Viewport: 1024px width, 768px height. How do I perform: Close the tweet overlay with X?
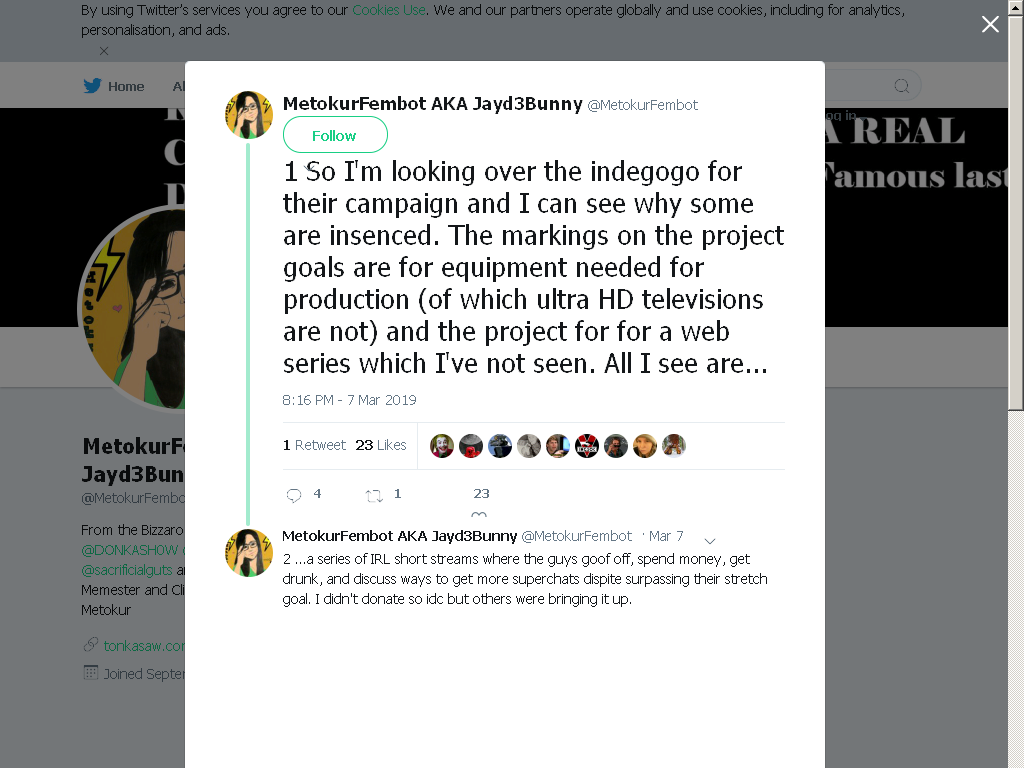990,24
